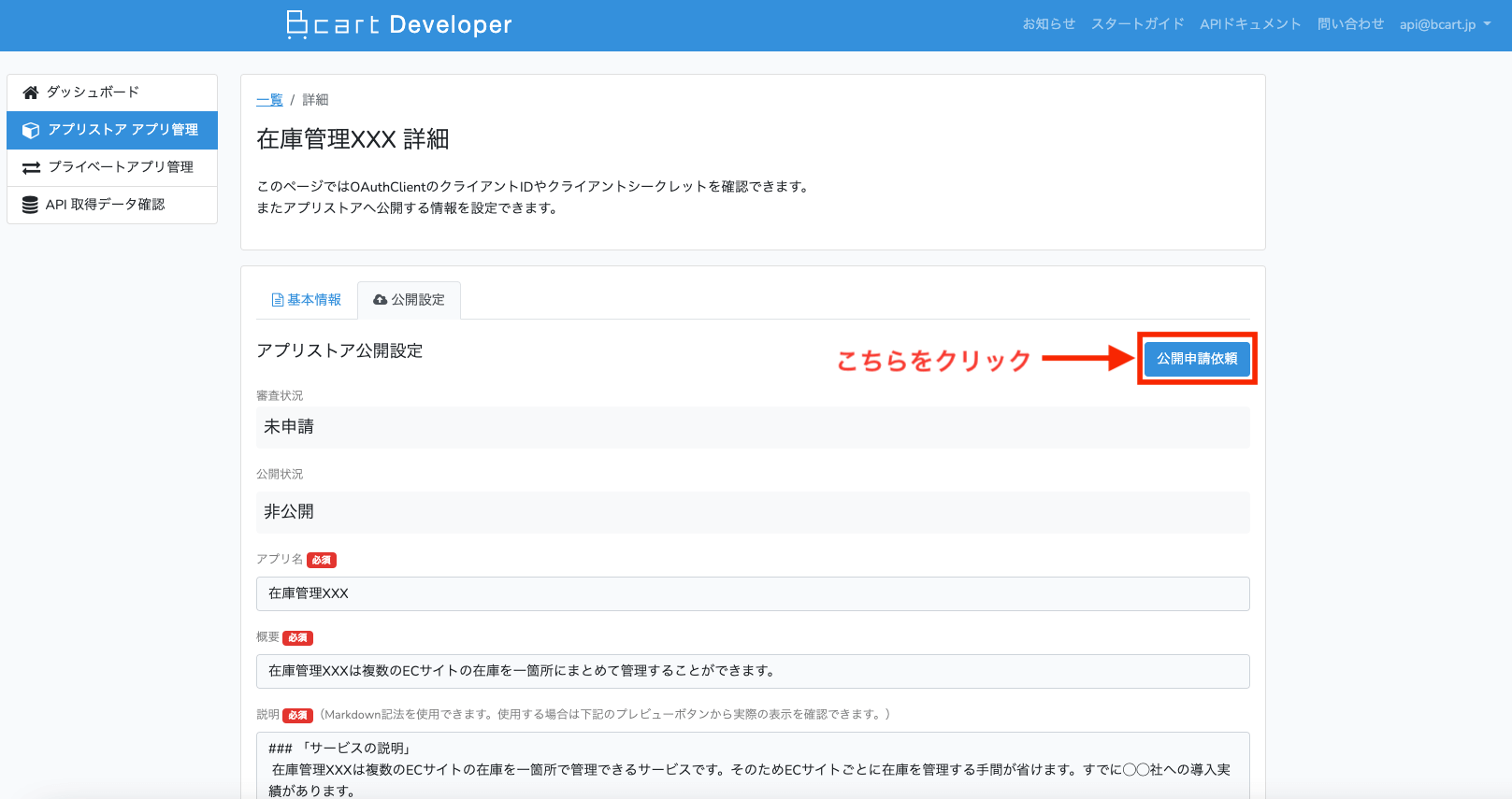Click the private app arrows icon
Image resolution: width=1512 pixels, height=799 pixels.
point(31,167)
